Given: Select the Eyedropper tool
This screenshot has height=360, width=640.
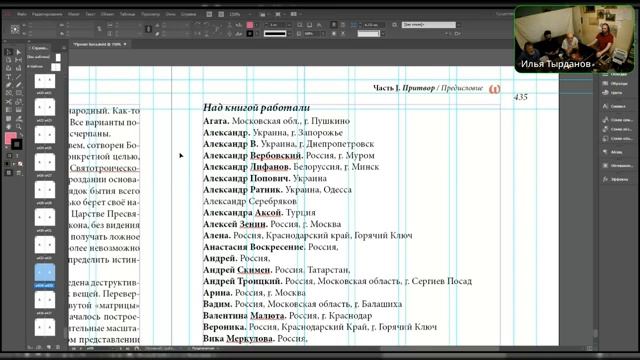Looking at the screenshot, I should pos(18,118).
